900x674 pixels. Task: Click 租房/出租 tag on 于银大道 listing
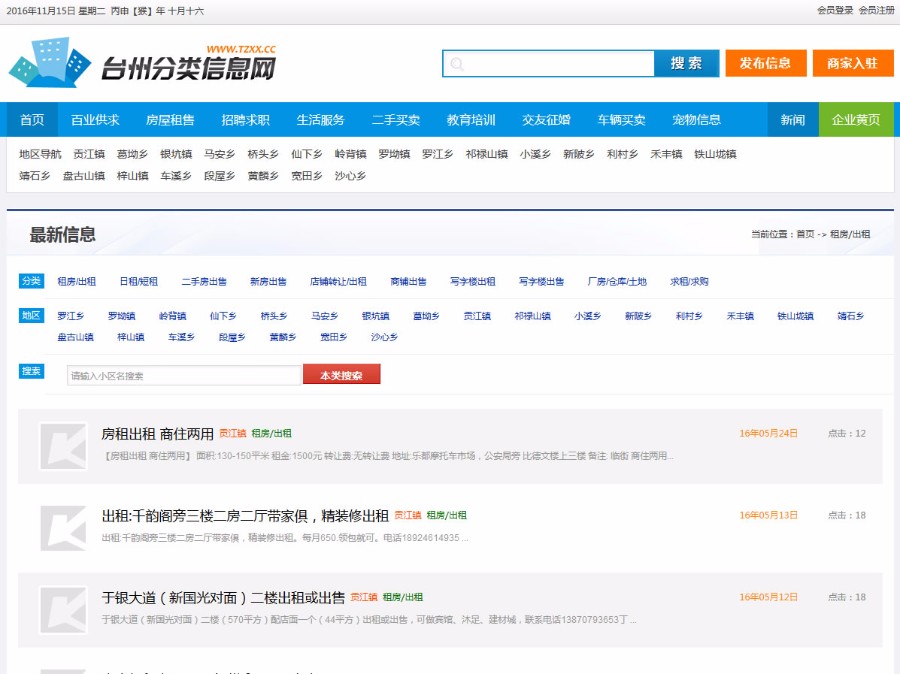point(403,597)
